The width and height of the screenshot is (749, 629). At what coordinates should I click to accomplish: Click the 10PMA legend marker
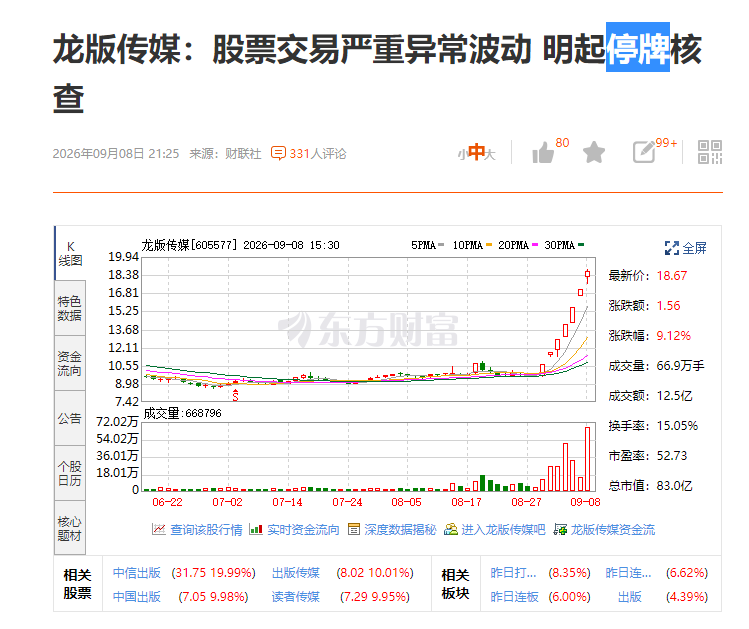pyautogui.click(x=489, y=245)
